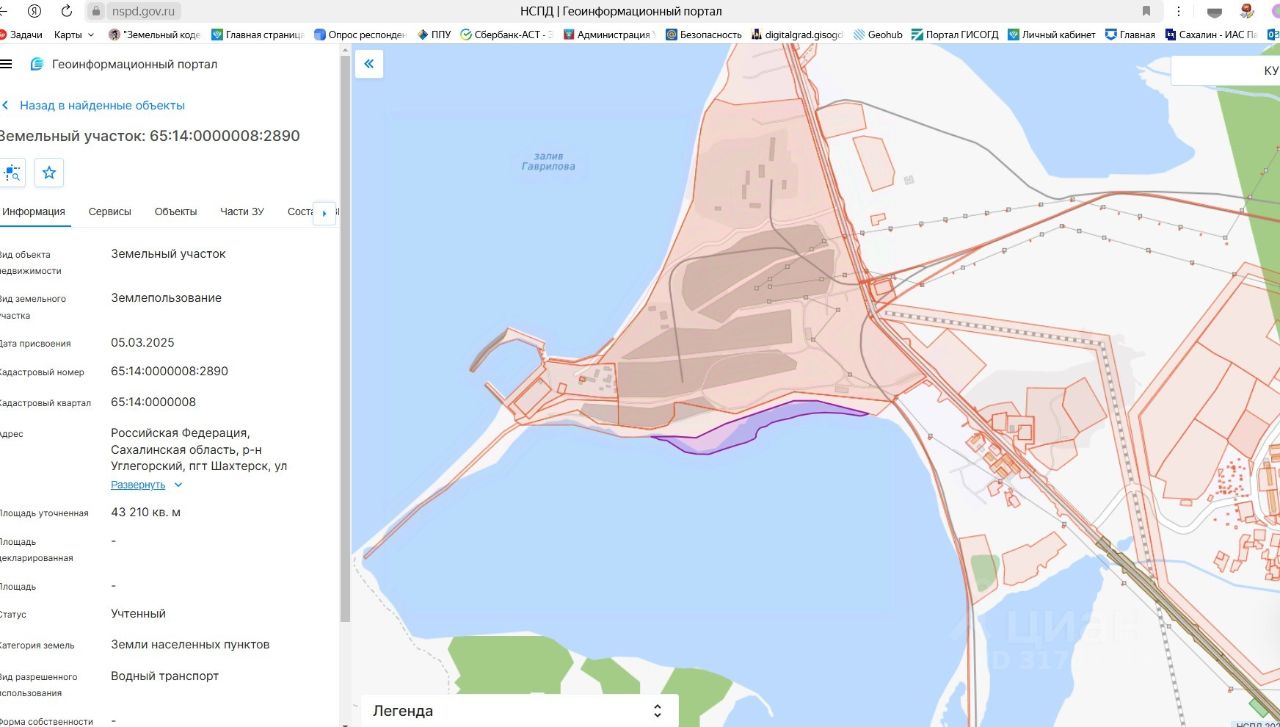Click the cadastral number value 65:14:0000008:2890
1280x727 pixels.
coord(170,371)
